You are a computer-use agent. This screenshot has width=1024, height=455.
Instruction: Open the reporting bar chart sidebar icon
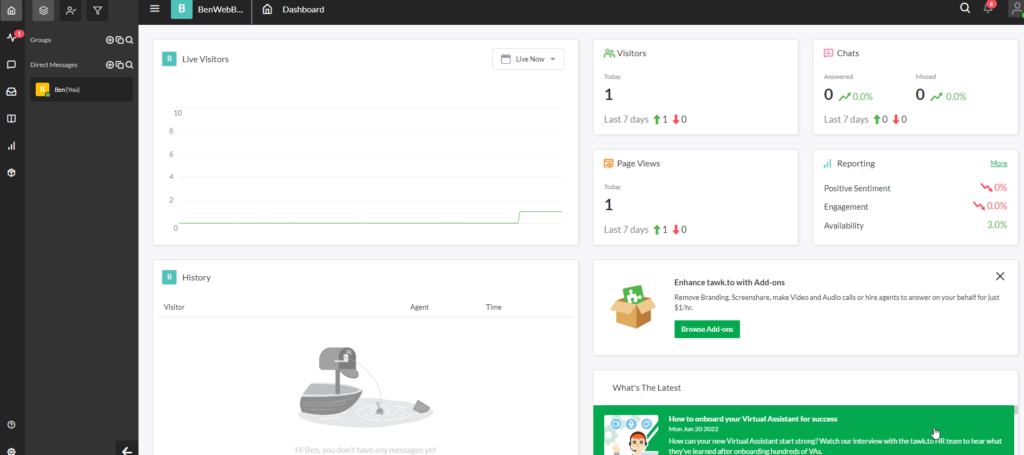[11, 146]
